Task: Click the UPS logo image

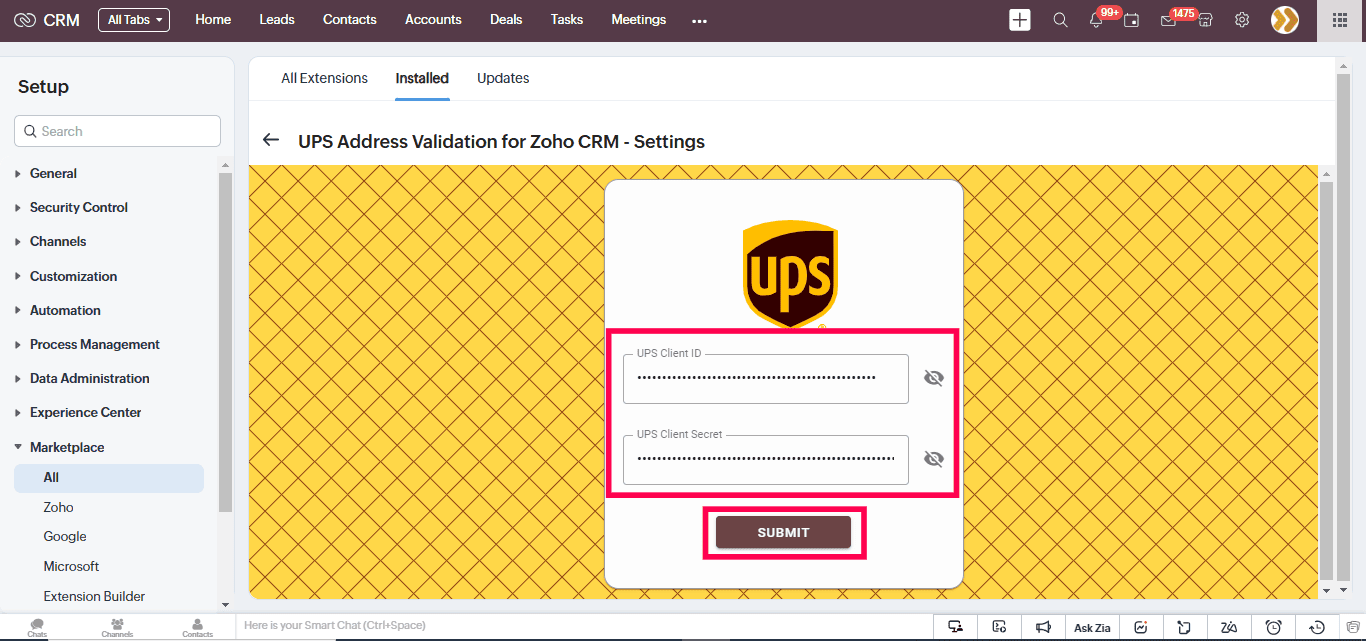Action: (x=790, y=274)
